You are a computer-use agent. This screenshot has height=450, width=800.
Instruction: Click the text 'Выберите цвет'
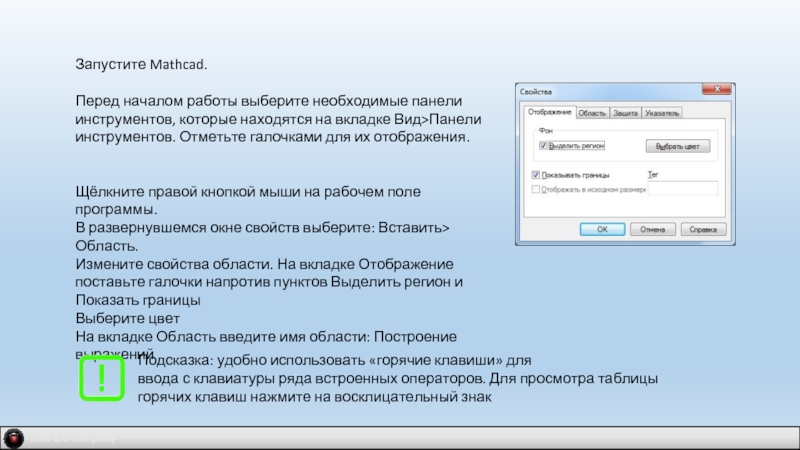pos(128,318)
